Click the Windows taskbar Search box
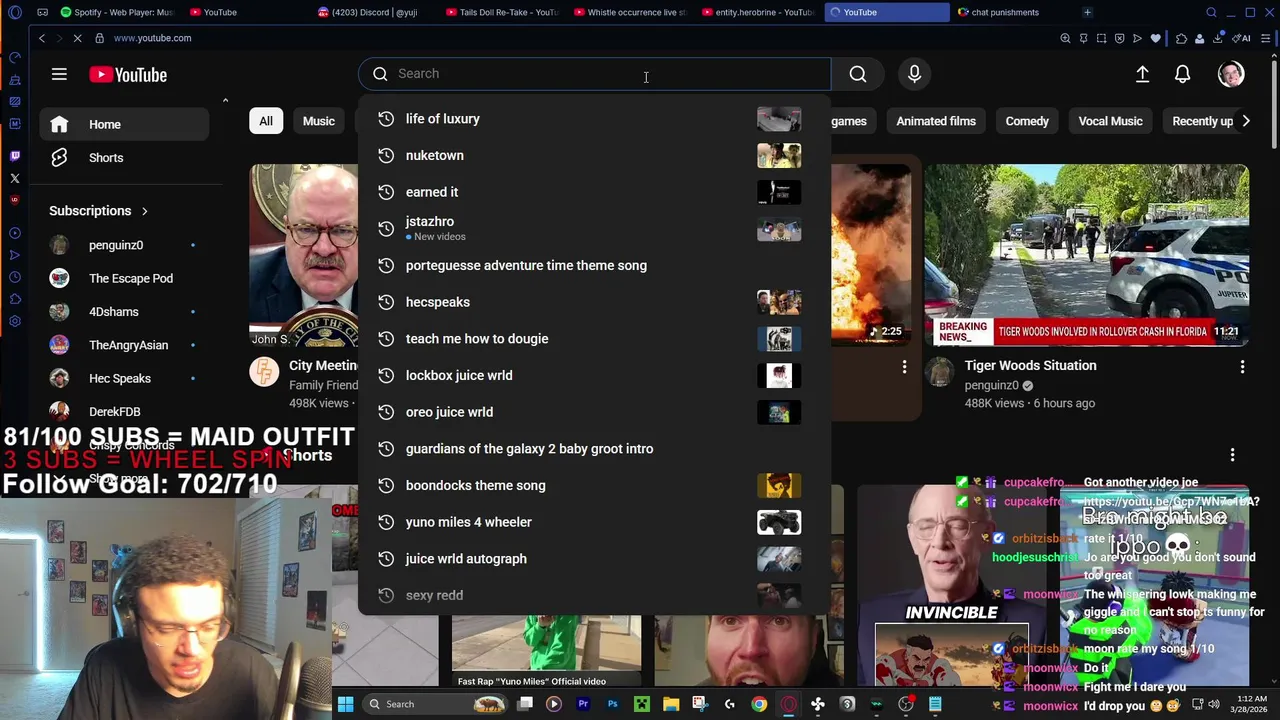The image size is (1280, 720). tap(435, 704)
